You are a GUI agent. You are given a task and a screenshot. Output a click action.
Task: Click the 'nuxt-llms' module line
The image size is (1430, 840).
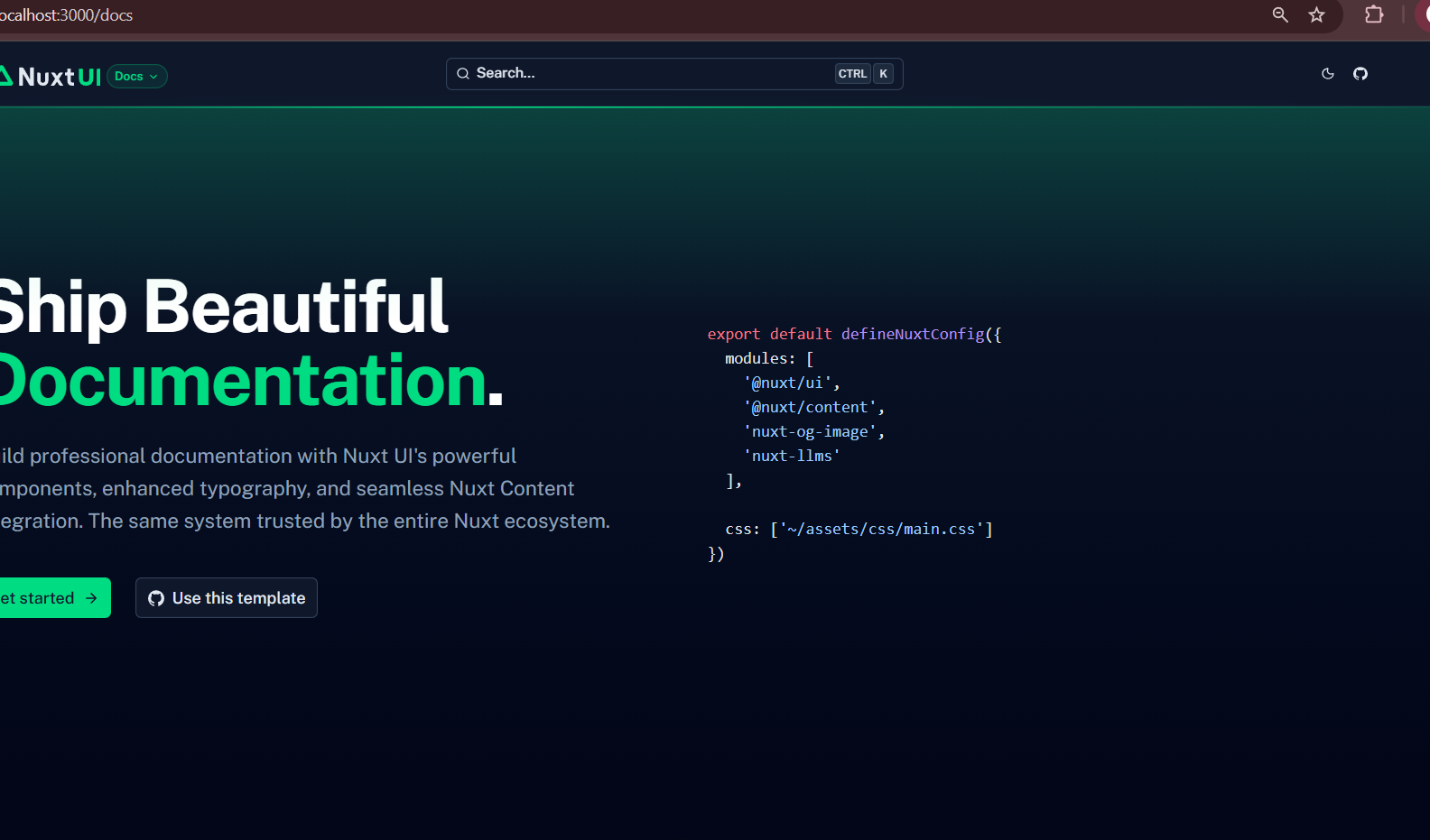click(792, 457)
